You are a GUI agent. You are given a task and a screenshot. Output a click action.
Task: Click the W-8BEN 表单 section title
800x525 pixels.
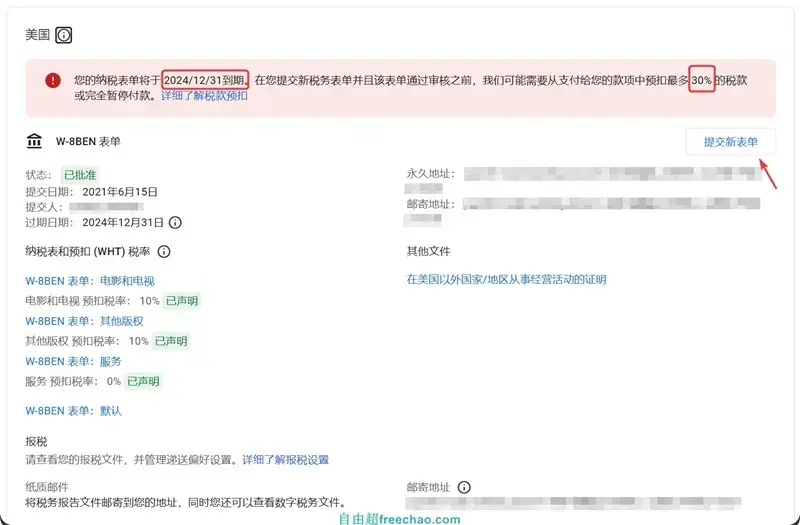click(88, 141)
